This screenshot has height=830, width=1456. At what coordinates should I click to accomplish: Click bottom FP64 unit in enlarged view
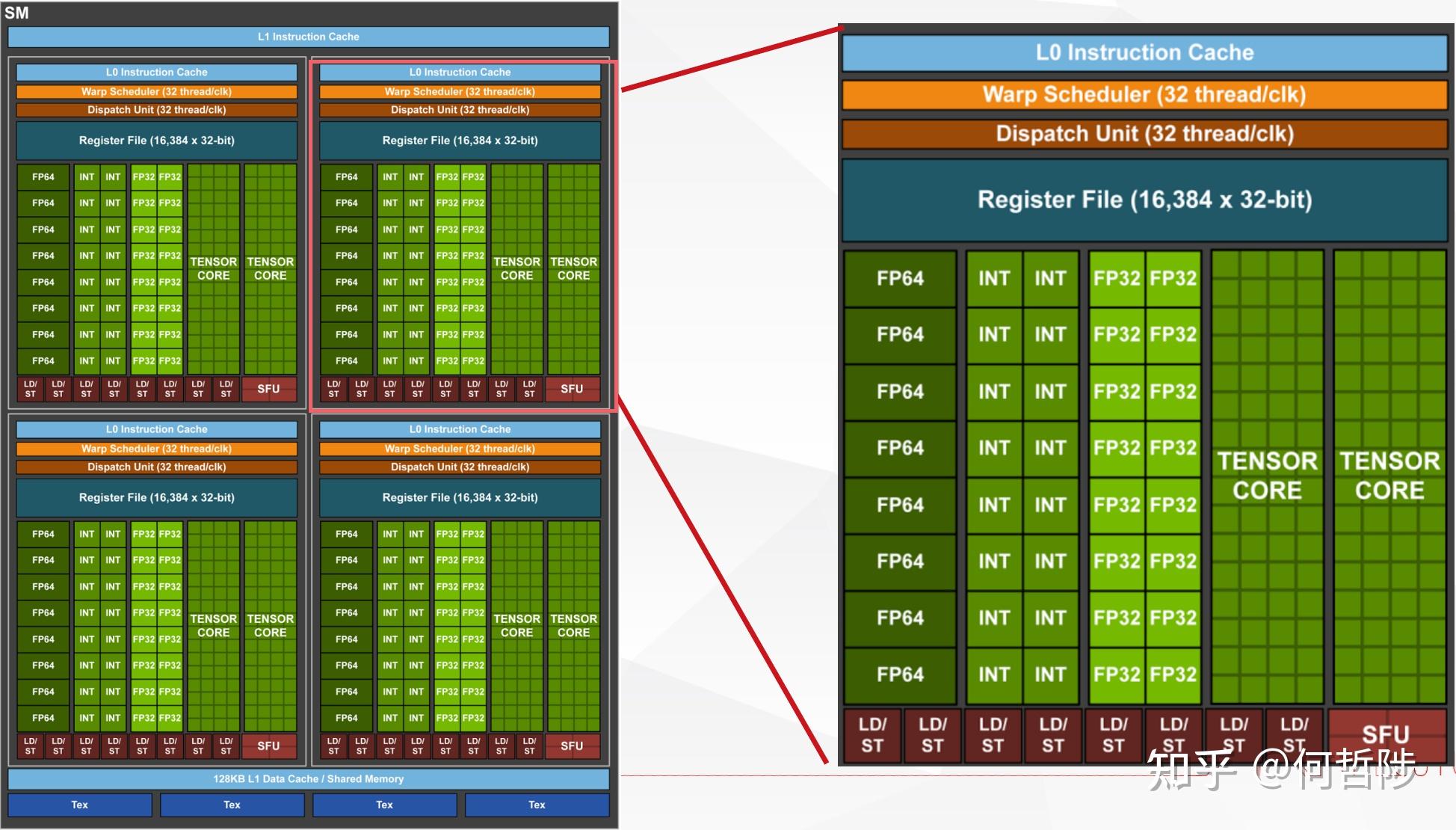(x=900, y=674)
